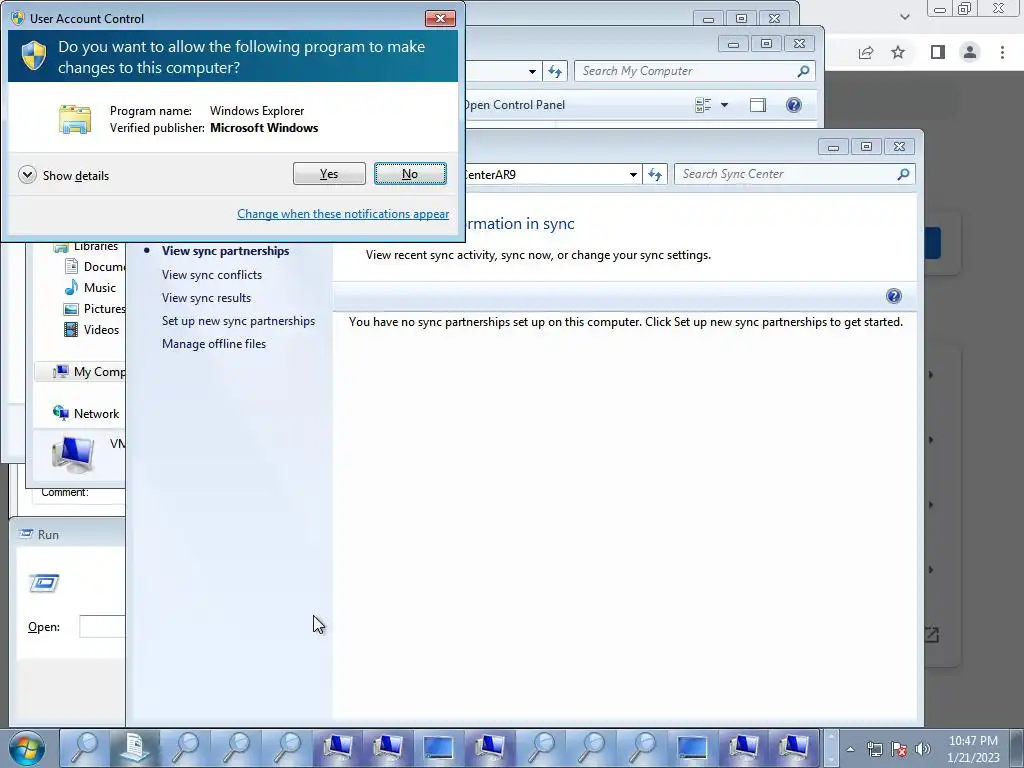Minimize the Sync Center window
Viewport: 1024px width, 768px height.
pos(833,146)
